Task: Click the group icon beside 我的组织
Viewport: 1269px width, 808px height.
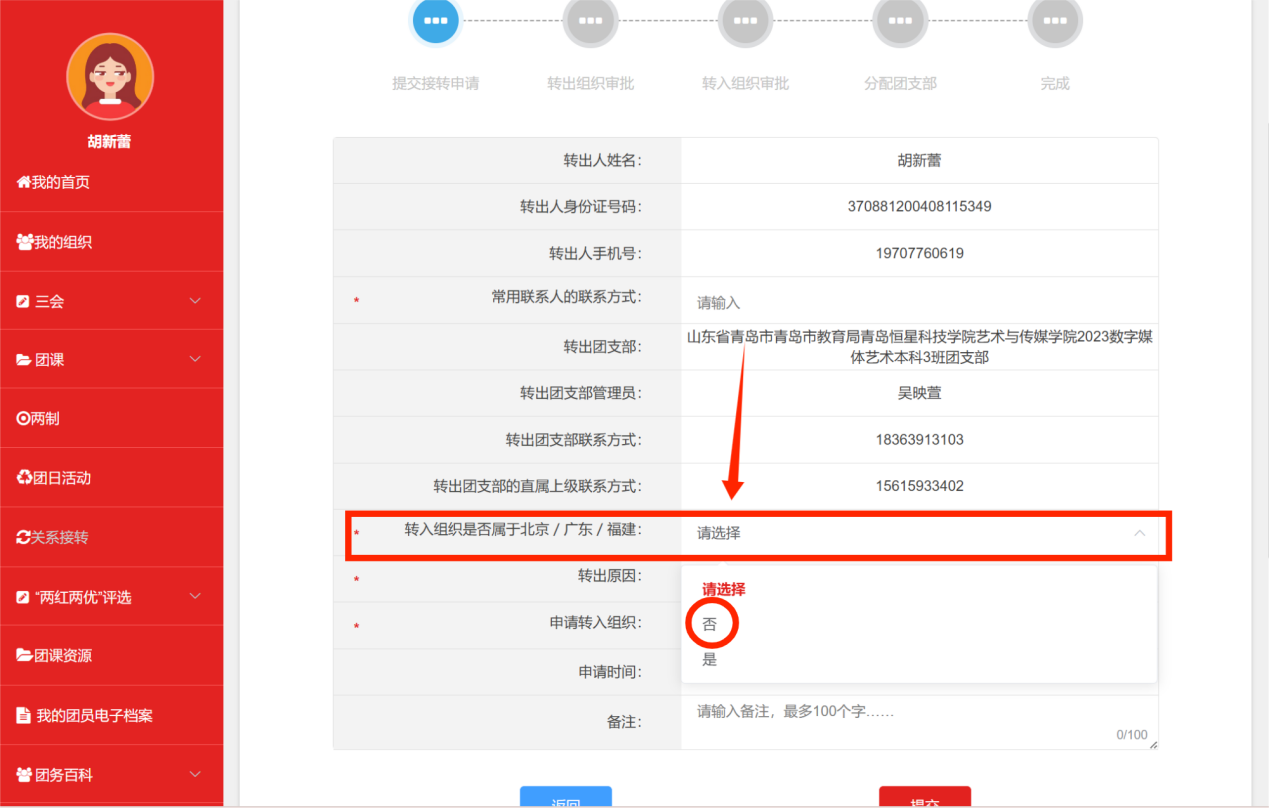Action: coord(24,242)
